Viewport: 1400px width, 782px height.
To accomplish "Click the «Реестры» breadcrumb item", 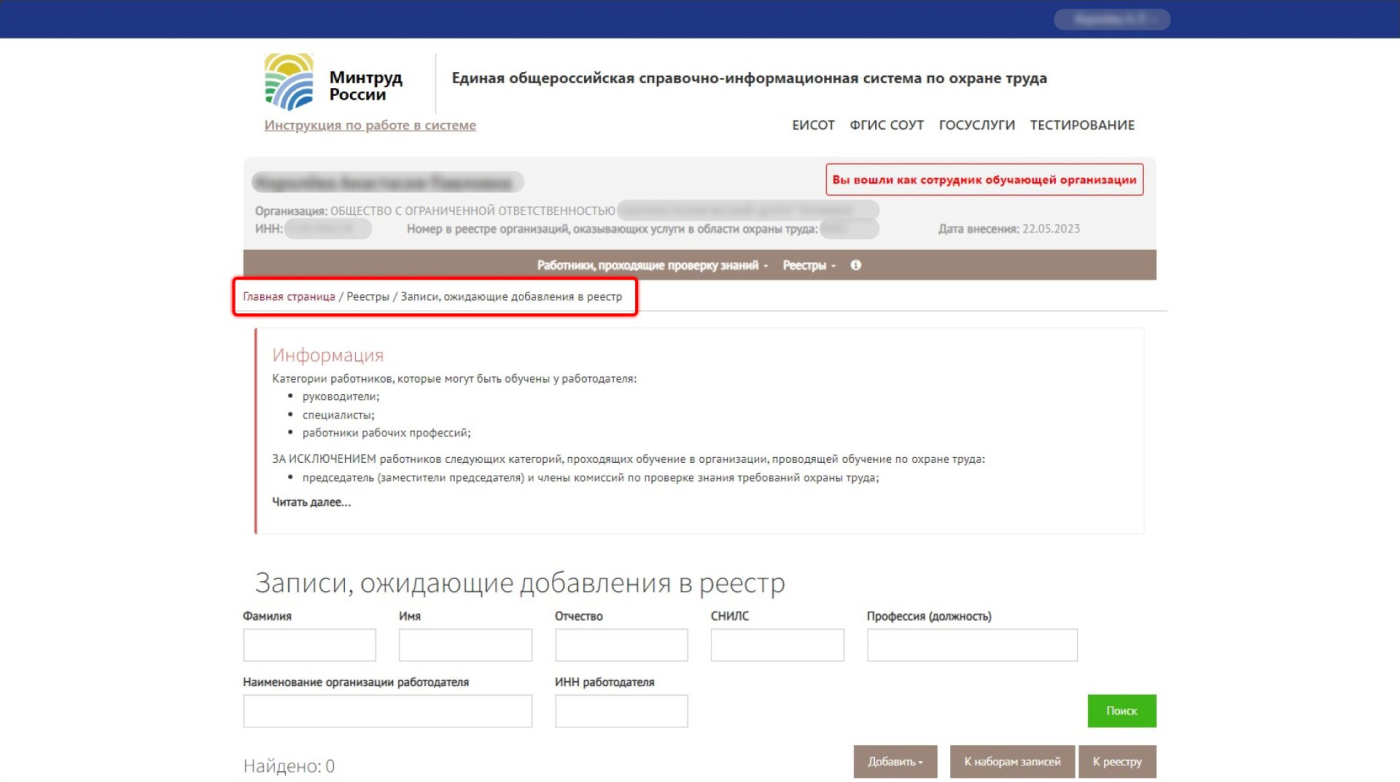I will pyautogui.click(x=368, y=297).
